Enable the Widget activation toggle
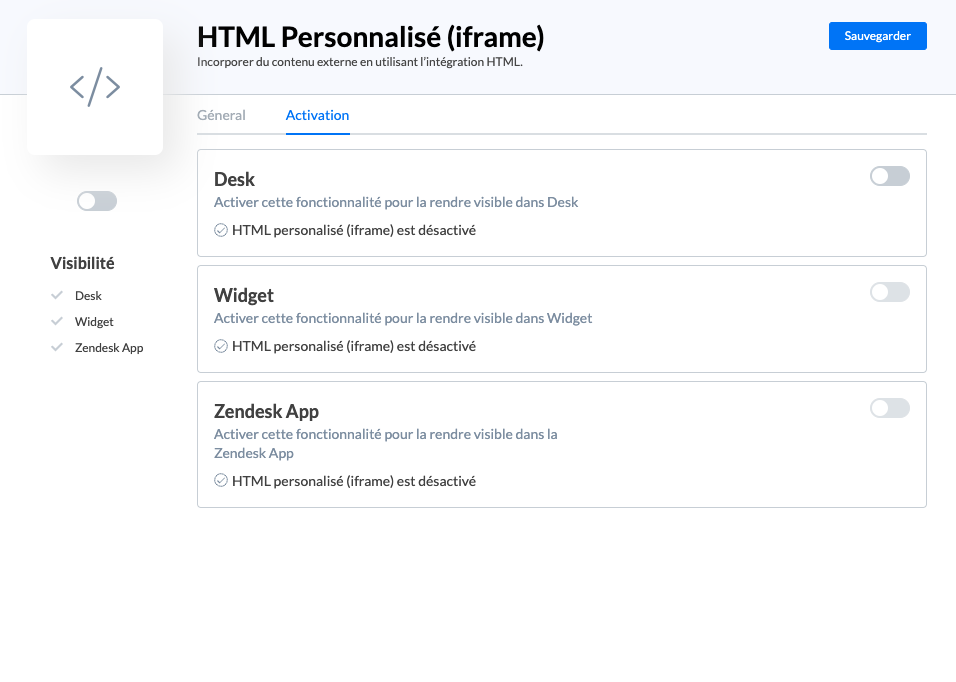The height and width of the screenshot is (682, 956). 889,292
